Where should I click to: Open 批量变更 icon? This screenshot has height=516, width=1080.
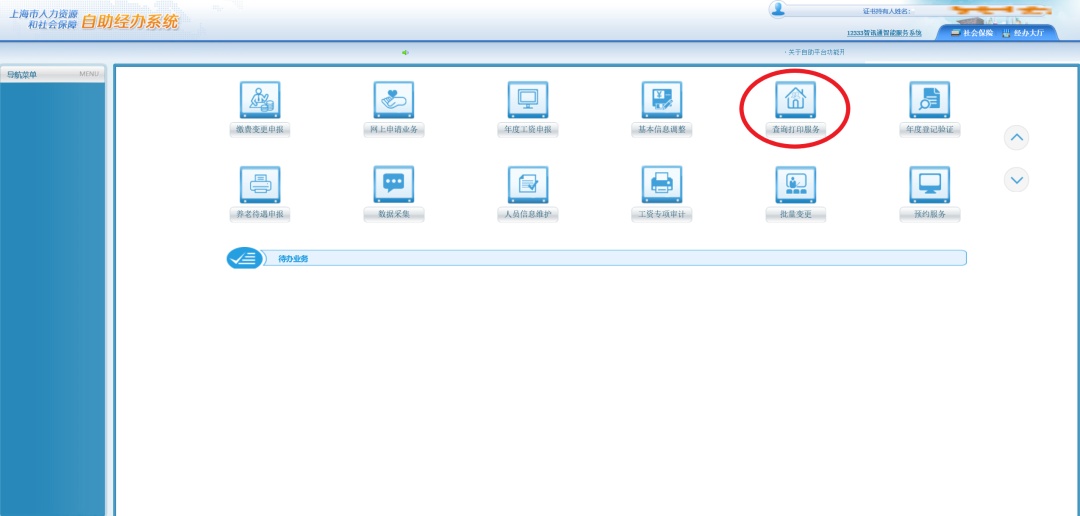[796, 185]
